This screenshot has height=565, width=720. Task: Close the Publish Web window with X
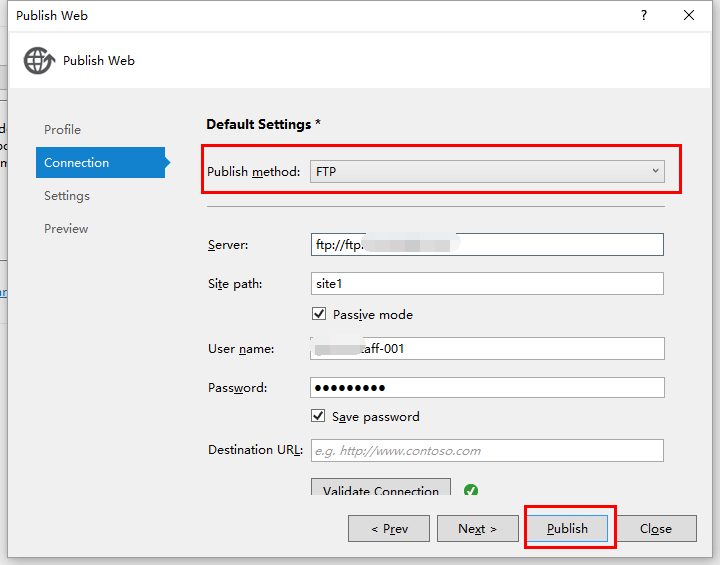coord(689,15)
